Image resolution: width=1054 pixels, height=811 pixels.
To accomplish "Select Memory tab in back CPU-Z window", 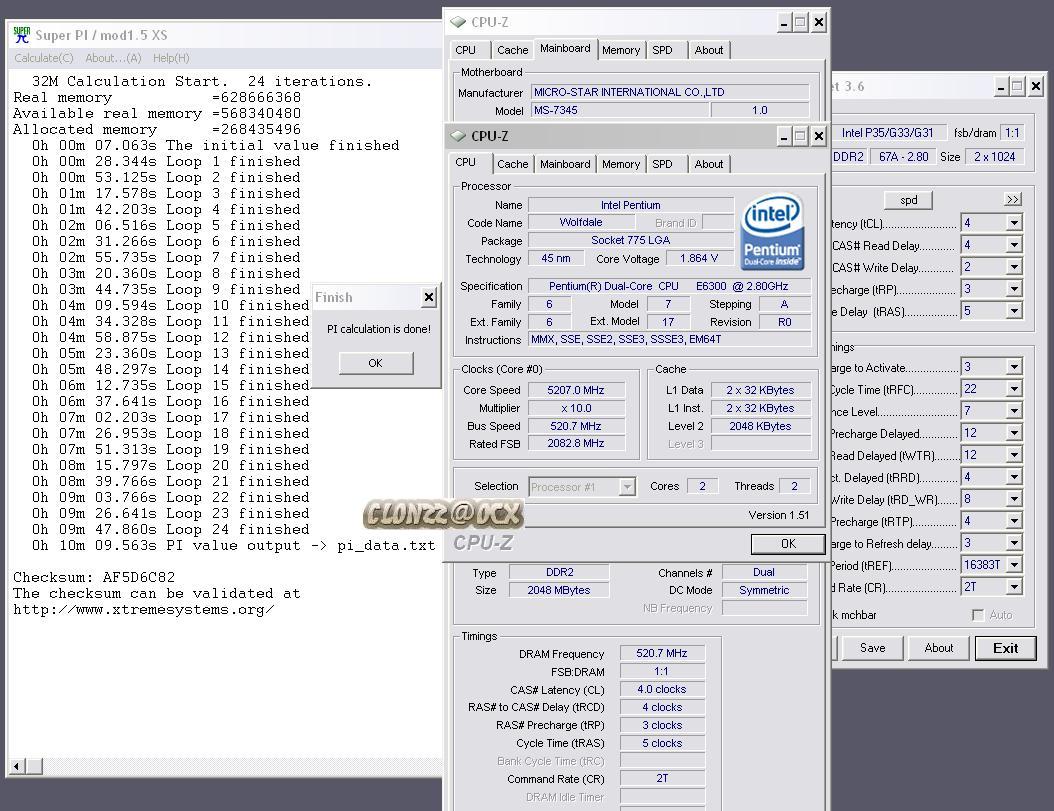I will tap(620, 50).
